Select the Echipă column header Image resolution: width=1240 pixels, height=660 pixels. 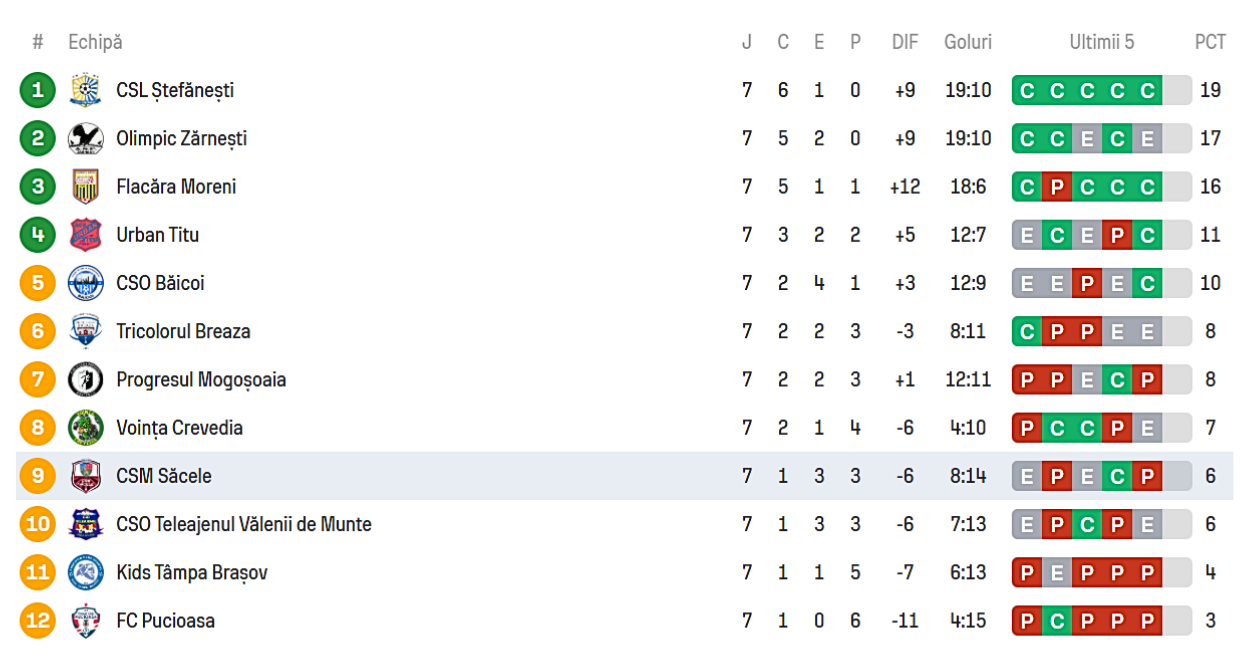[95, 42]
